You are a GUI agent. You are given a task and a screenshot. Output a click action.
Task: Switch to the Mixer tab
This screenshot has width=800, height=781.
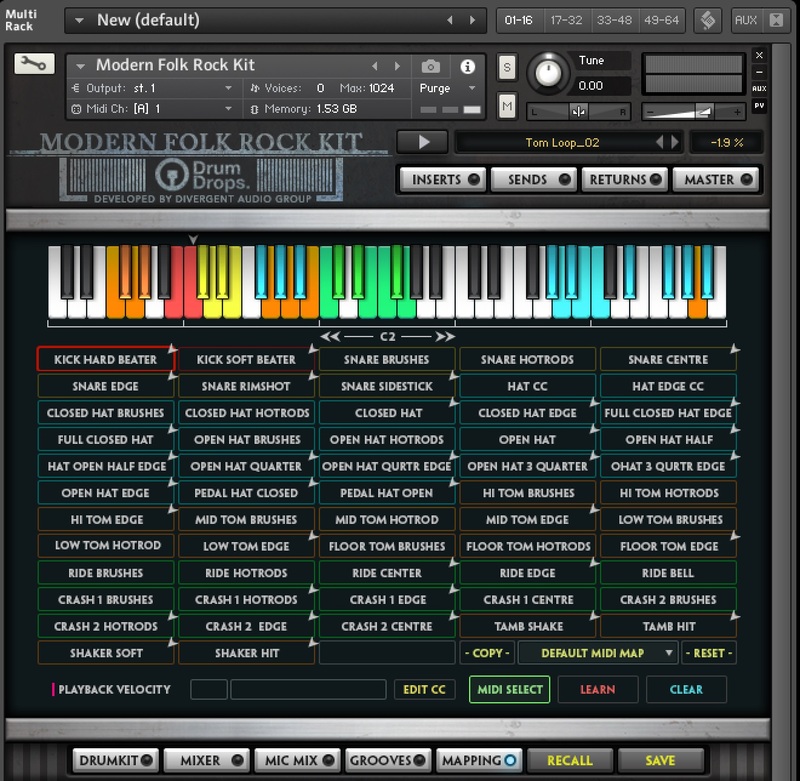point(206,760)
